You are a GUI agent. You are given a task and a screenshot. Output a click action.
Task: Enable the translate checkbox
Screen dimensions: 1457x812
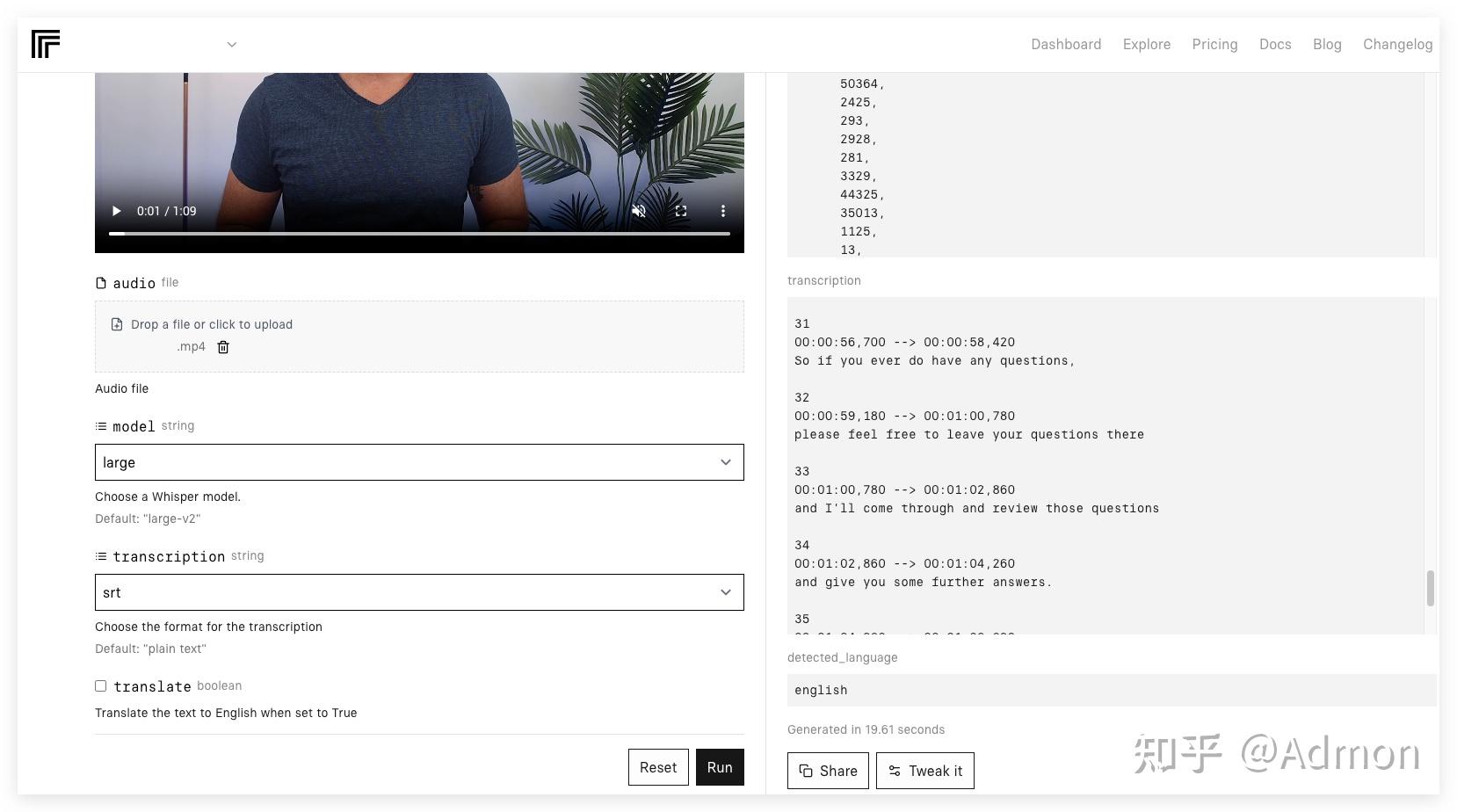(101, 685)
